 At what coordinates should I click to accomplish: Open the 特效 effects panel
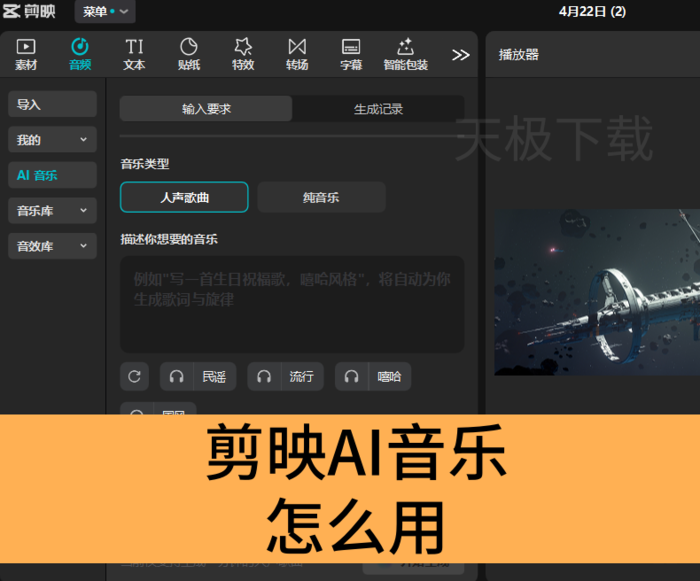pyautogui.click(x=243, y=54)
